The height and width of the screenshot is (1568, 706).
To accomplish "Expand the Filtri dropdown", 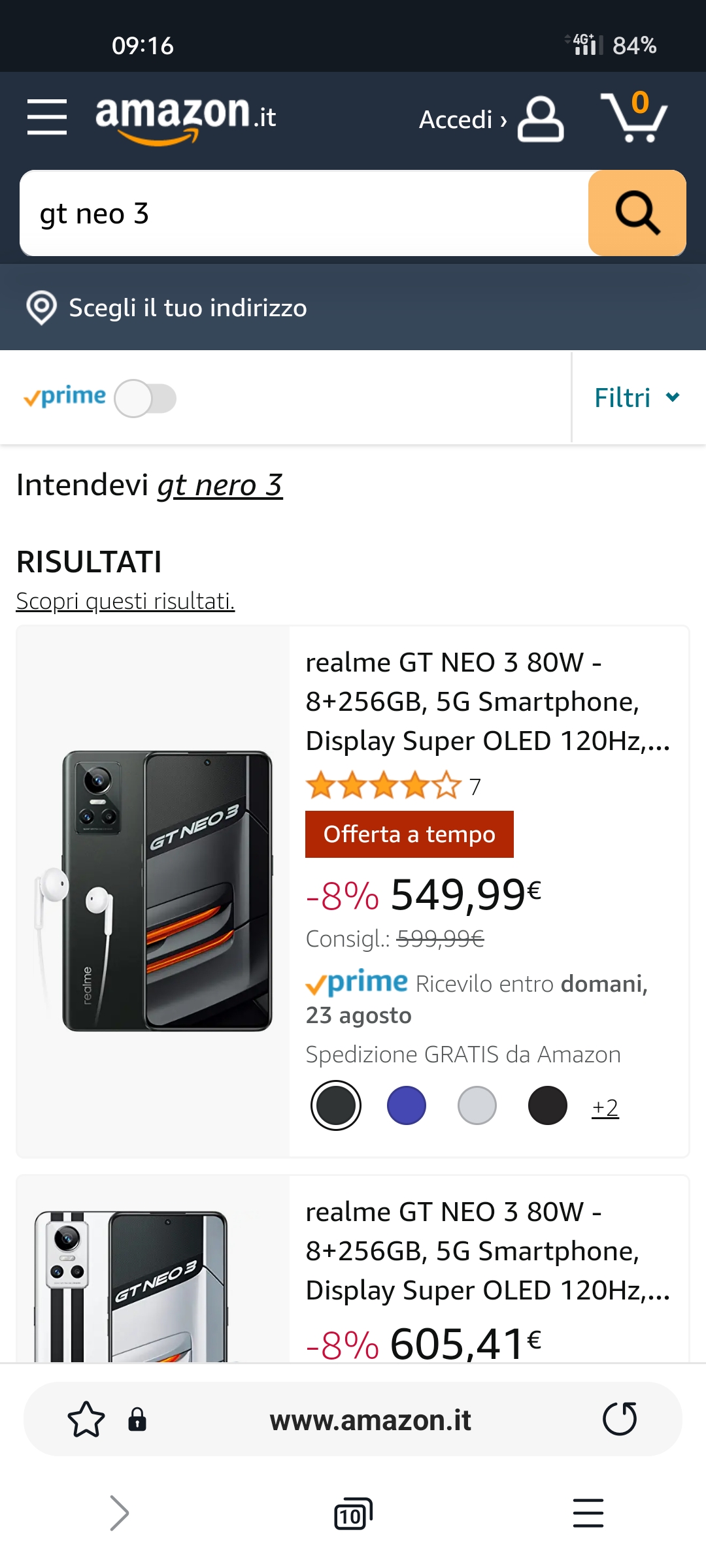I will [637, 398].
